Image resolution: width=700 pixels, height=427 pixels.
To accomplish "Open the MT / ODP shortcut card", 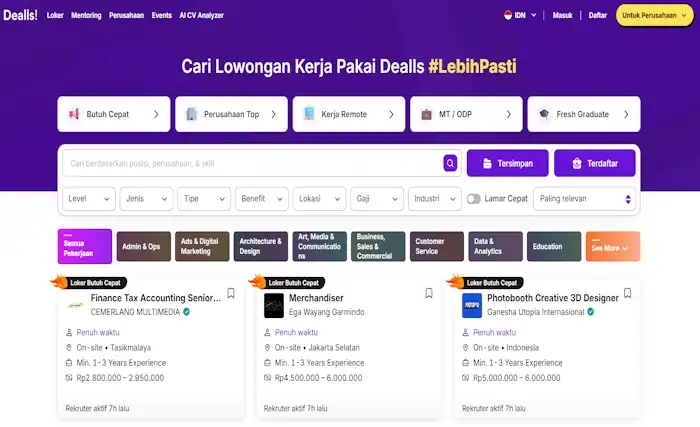I will 466,114.
